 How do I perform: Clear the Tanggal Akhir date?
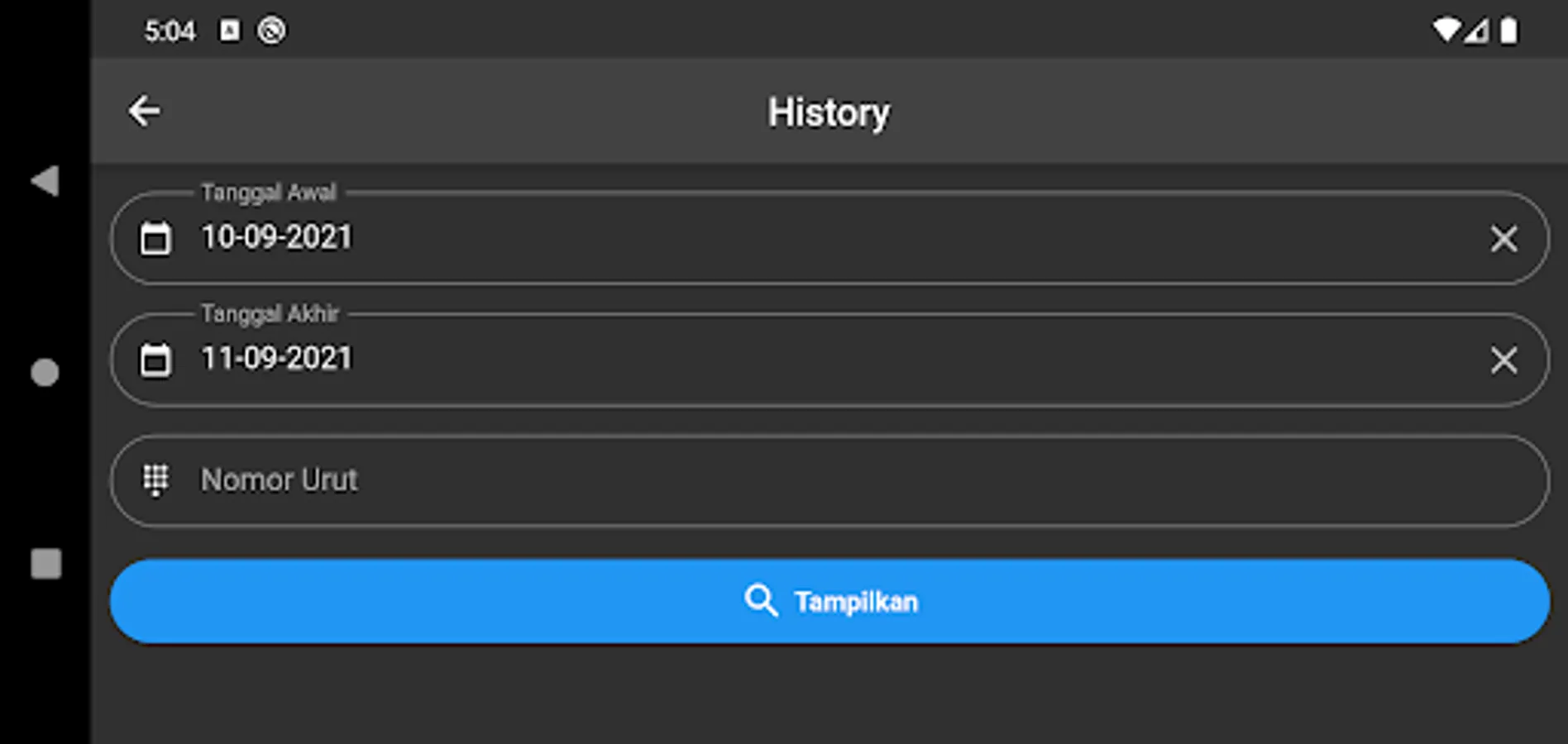click(x=1503, y=360)
